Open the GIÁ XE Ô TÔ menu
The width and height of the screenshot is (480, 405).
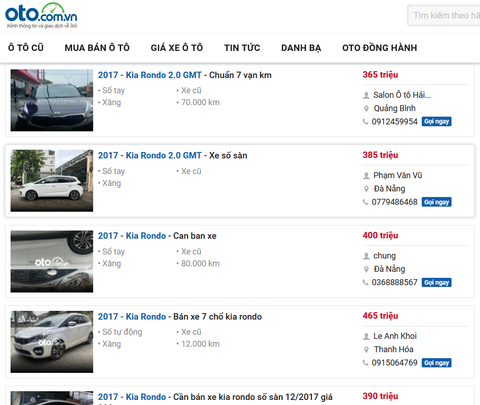click(177, 48)
